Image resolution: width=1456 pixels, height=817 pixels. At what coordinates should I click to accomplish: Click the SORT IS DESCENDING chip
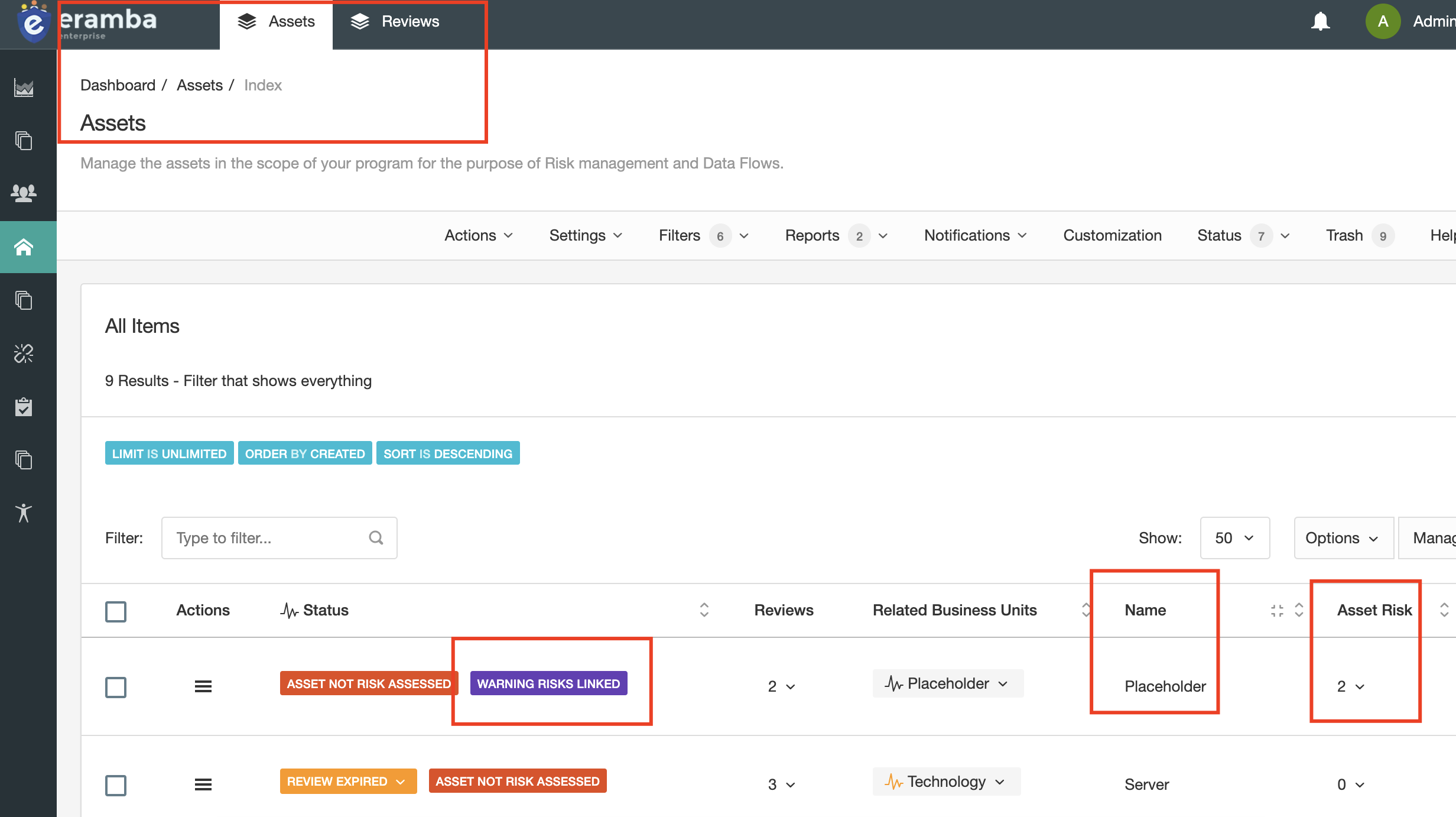point(447,453)
